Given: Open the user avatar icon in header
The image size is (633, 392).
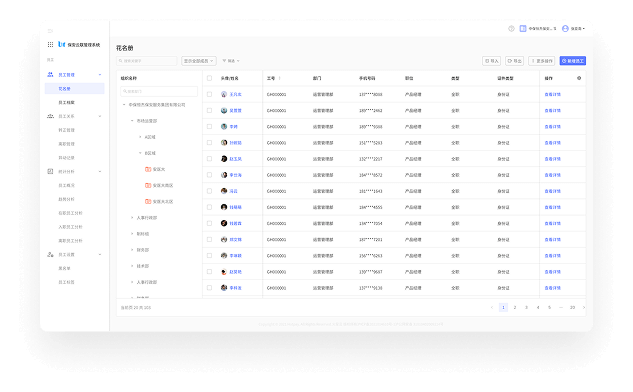Looking at the screenshot, I should pyautogui.click(x=565, y=28).
